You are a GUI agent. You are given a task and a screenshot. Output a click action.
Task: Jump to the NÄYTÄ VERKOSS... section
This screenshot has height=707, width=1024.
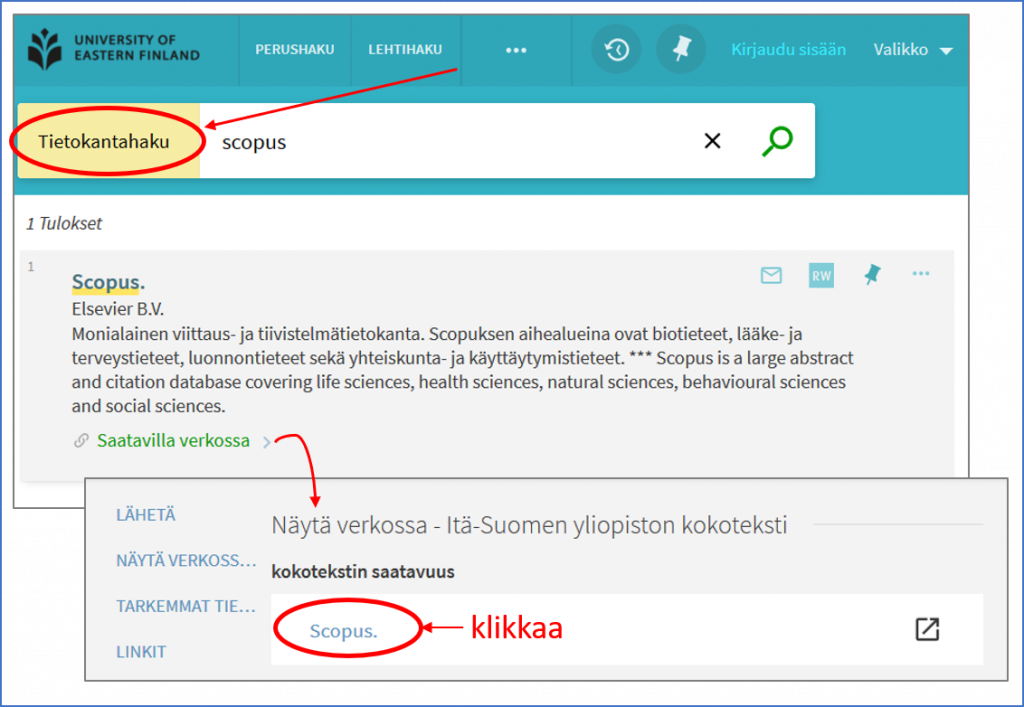(186, 561)
